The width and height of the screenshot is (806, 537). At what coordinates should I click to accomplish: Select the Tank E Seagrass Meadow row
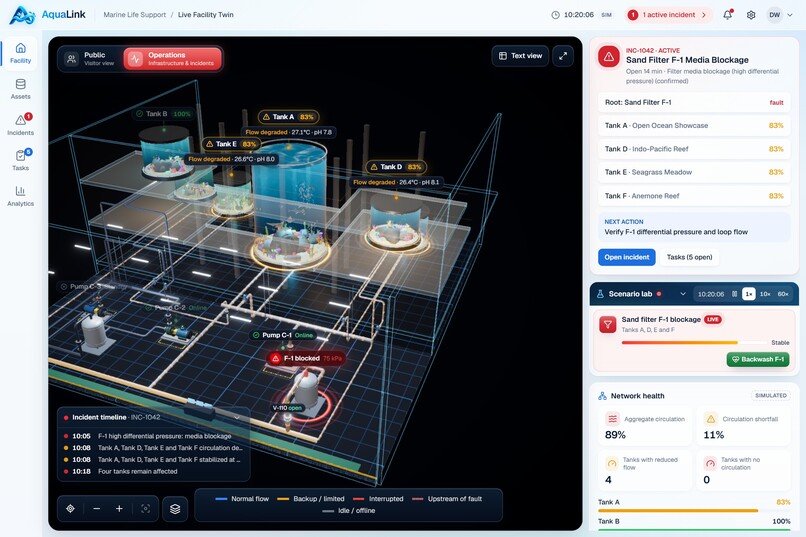pyautogui.click(x=694, y=172)
